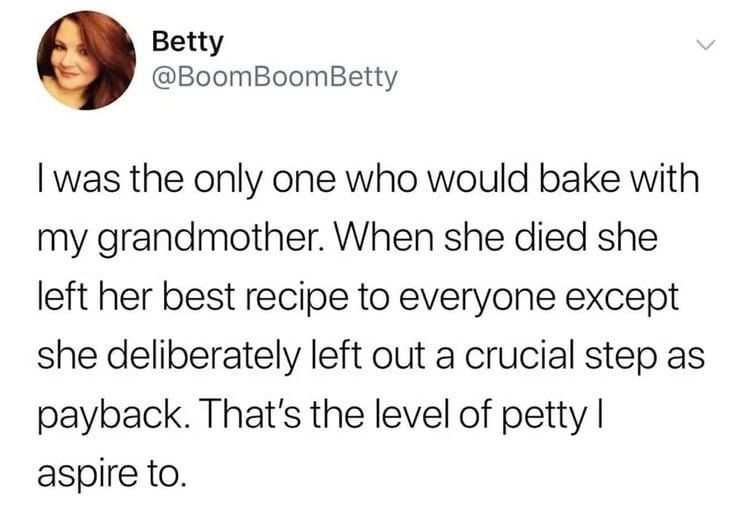
Task: Open the @BoomBoomBetty handle link
Action: [275, 77]
